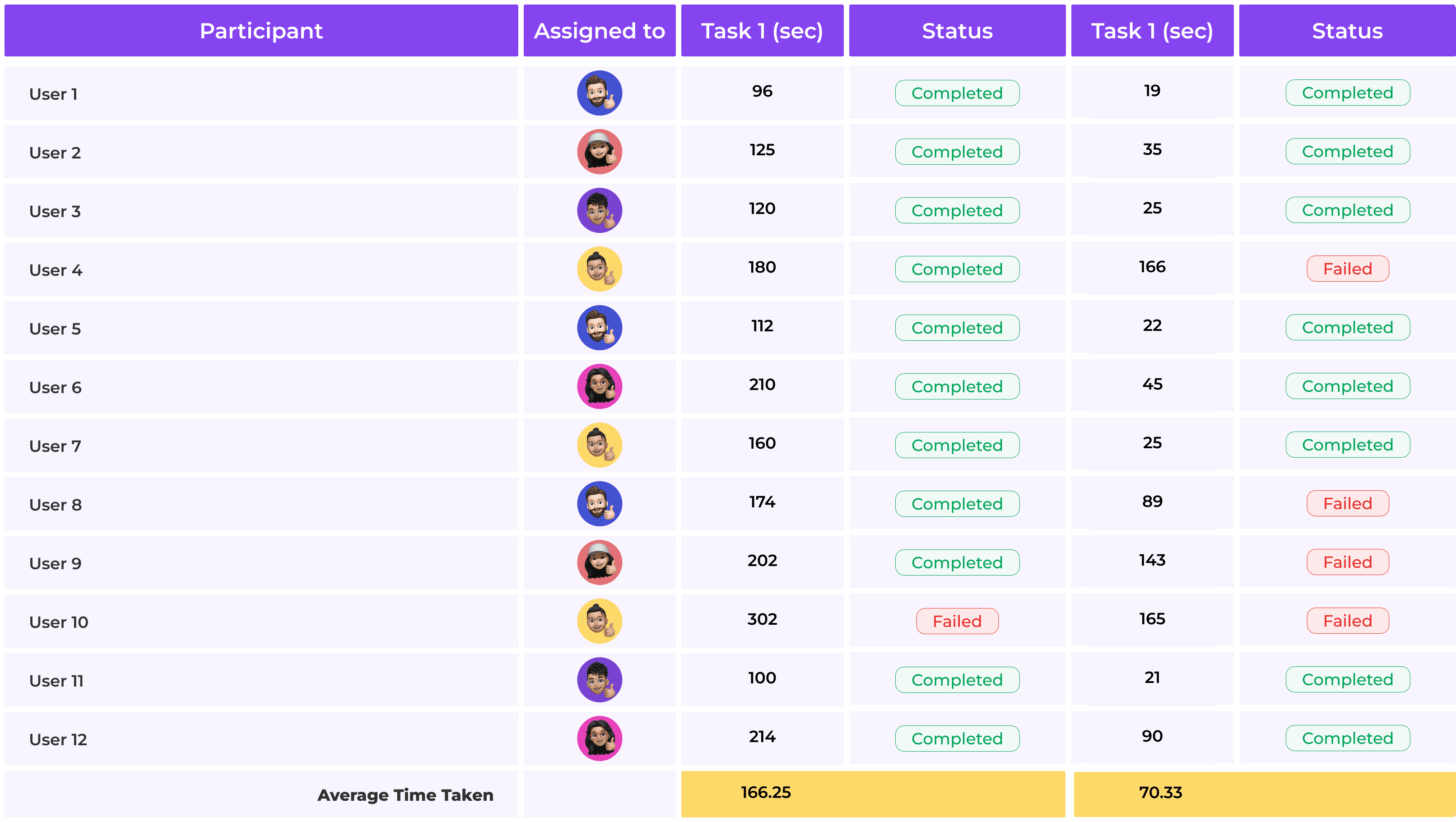1456x822 pixels.
Task: Click User 2's pink avatar icon
Action: point(599,152)
